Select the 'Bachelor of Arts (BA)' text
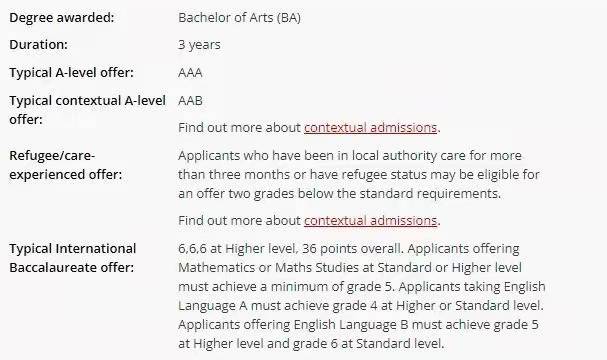 239,17
